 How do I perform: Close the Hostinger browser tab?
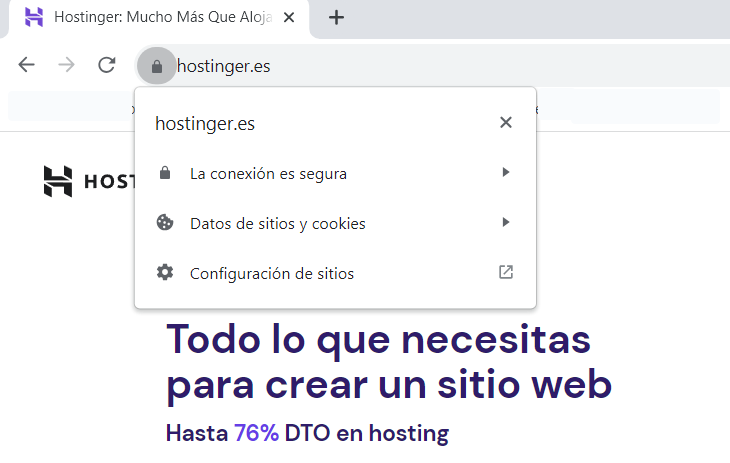(x=289, y=17)
